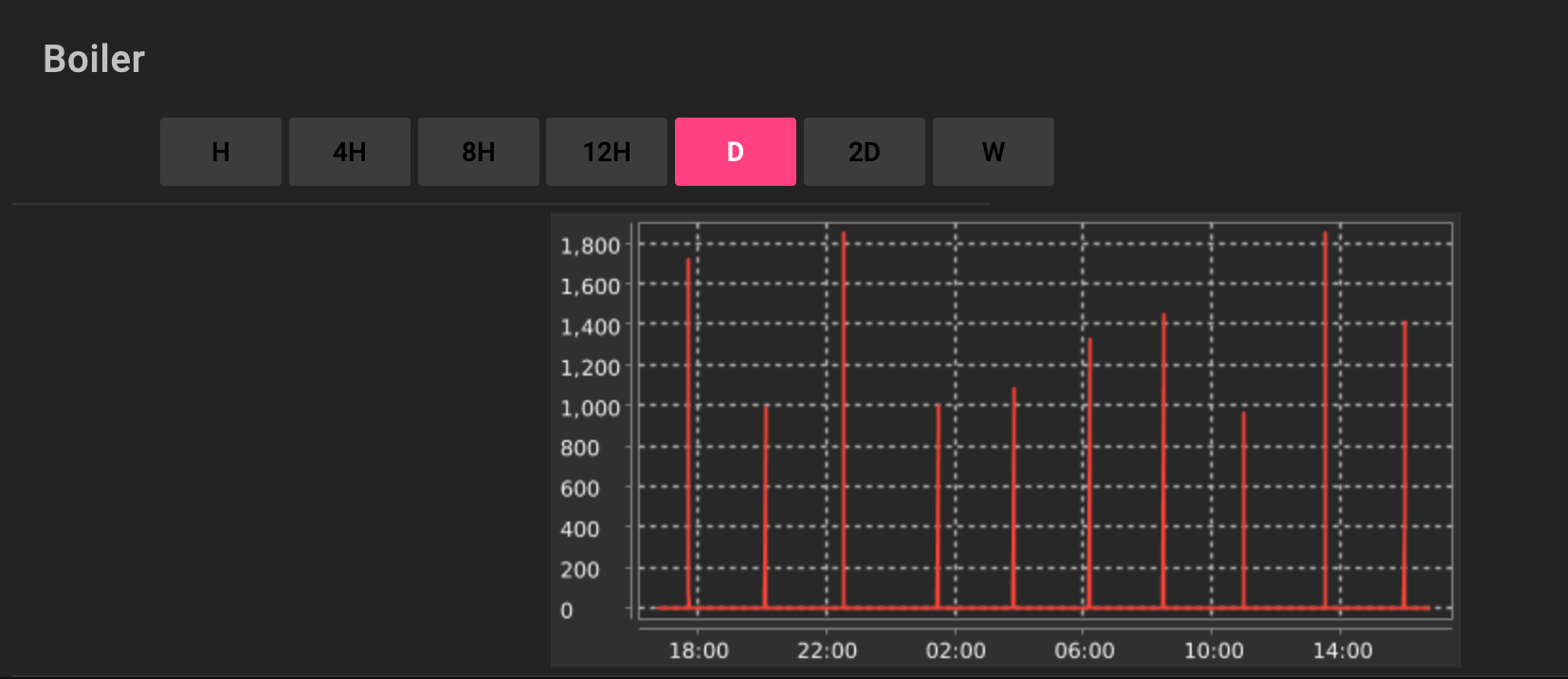The image size is (1568, 679).
Task: Click the 14:00 time axis label
Action: (x=1342, y=651)
